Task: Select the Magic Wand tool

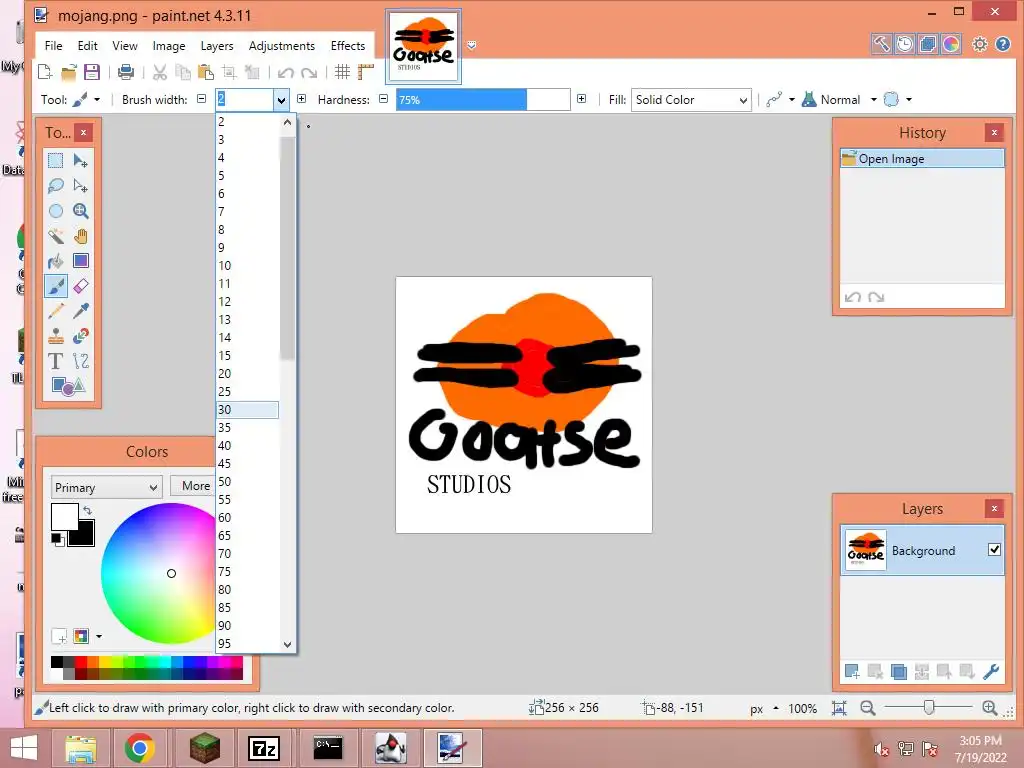Action: pos(56,236)
